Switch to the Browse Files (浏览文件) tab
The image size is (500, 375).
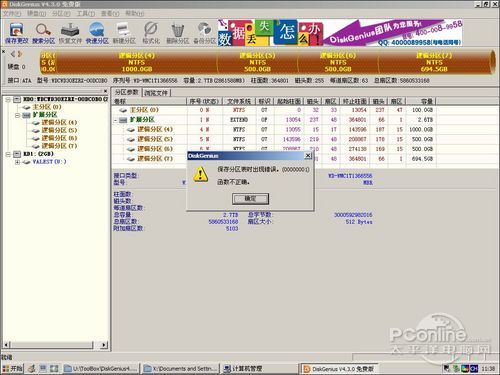[x=156, y=93]
